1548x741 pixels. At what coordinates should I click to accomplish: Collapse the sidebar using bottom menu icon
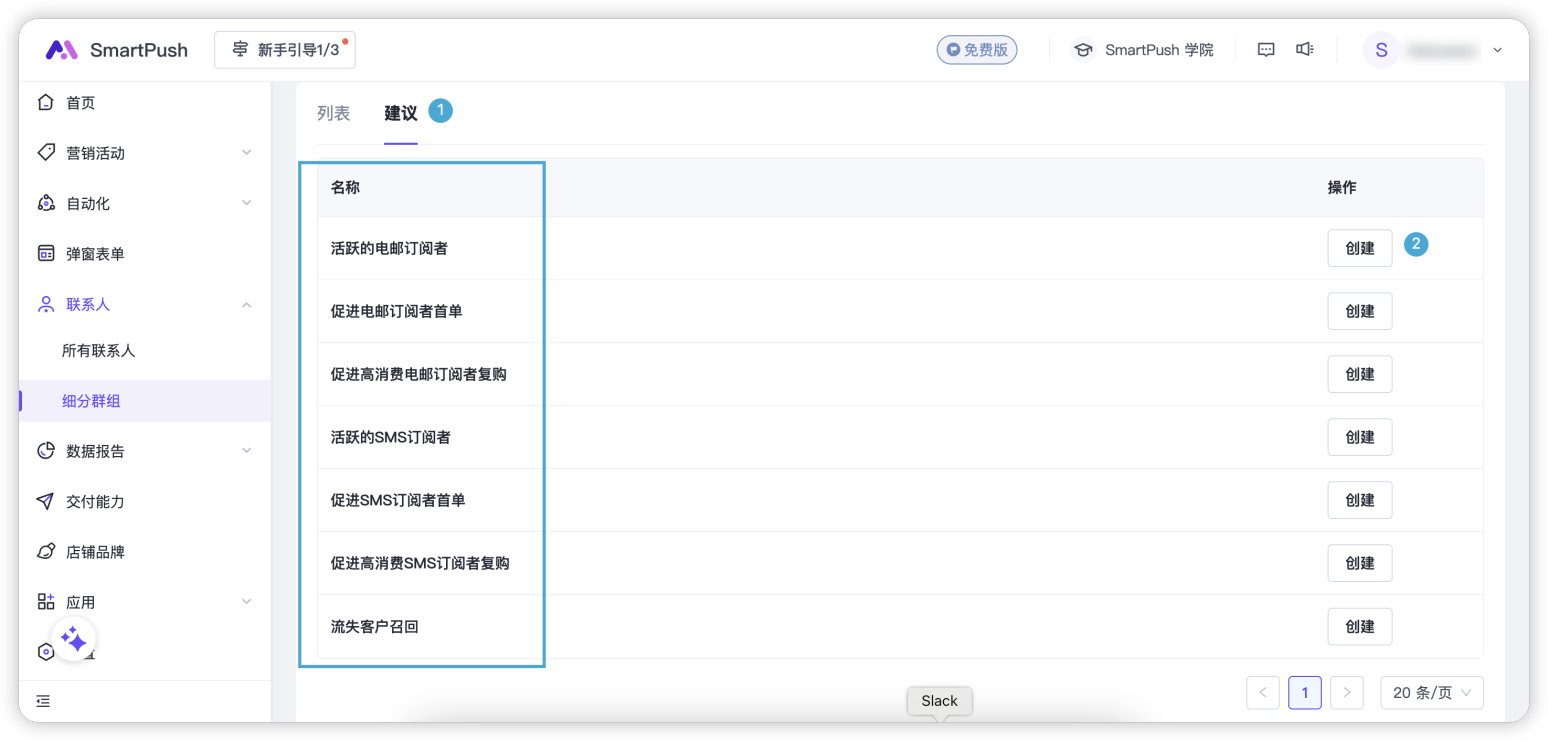[43, 701]
